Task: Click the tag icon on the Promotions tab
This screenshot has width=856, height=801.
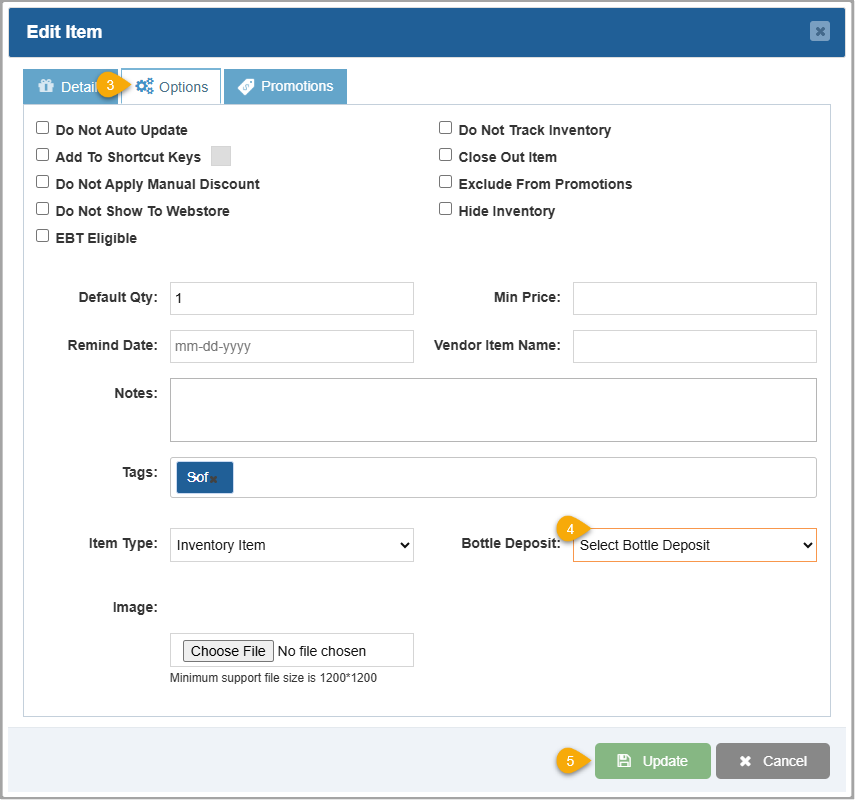Action: coord(247,86)
